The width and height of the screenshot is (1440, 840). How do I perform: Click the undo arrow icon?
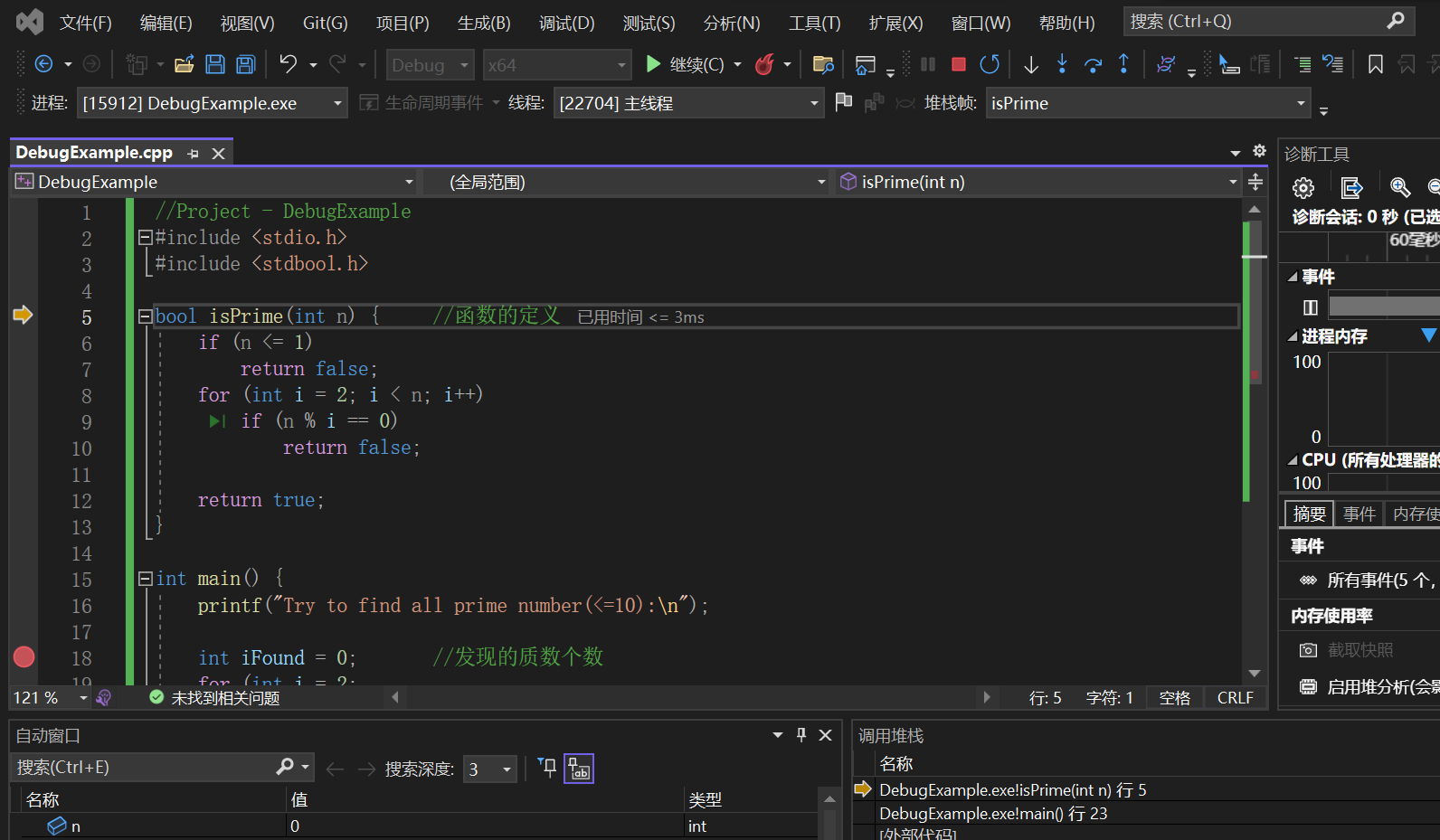pyautogui.click(x=288, y=64)
